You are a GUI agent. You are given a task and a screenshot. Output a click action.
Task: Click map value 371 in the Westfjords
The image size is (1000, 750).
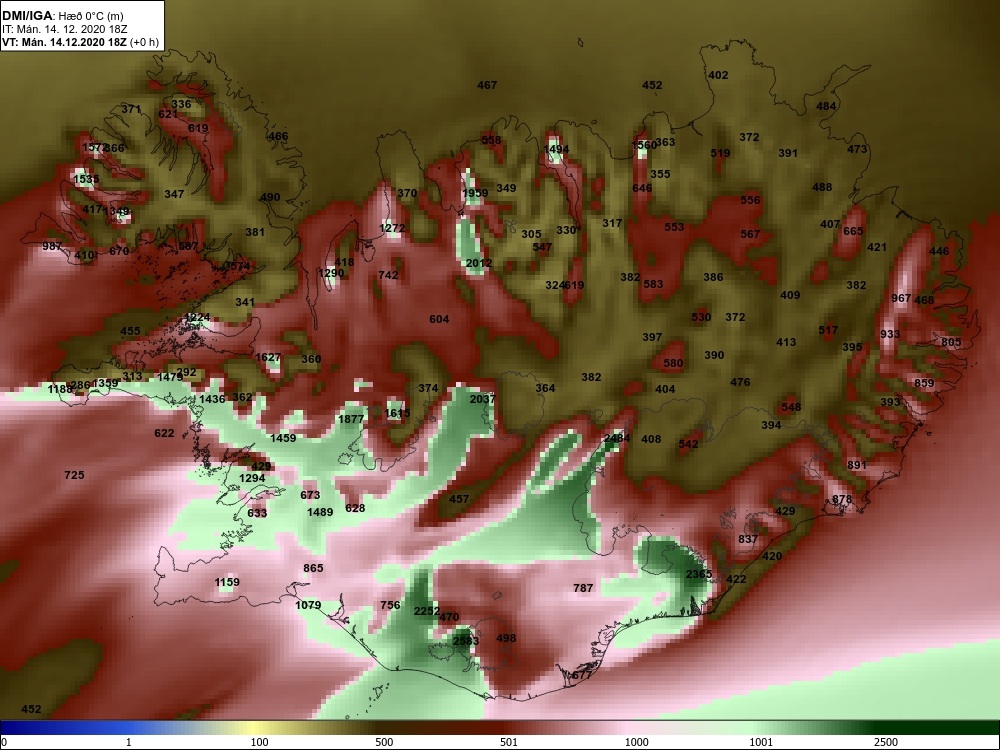pos(131,110)
